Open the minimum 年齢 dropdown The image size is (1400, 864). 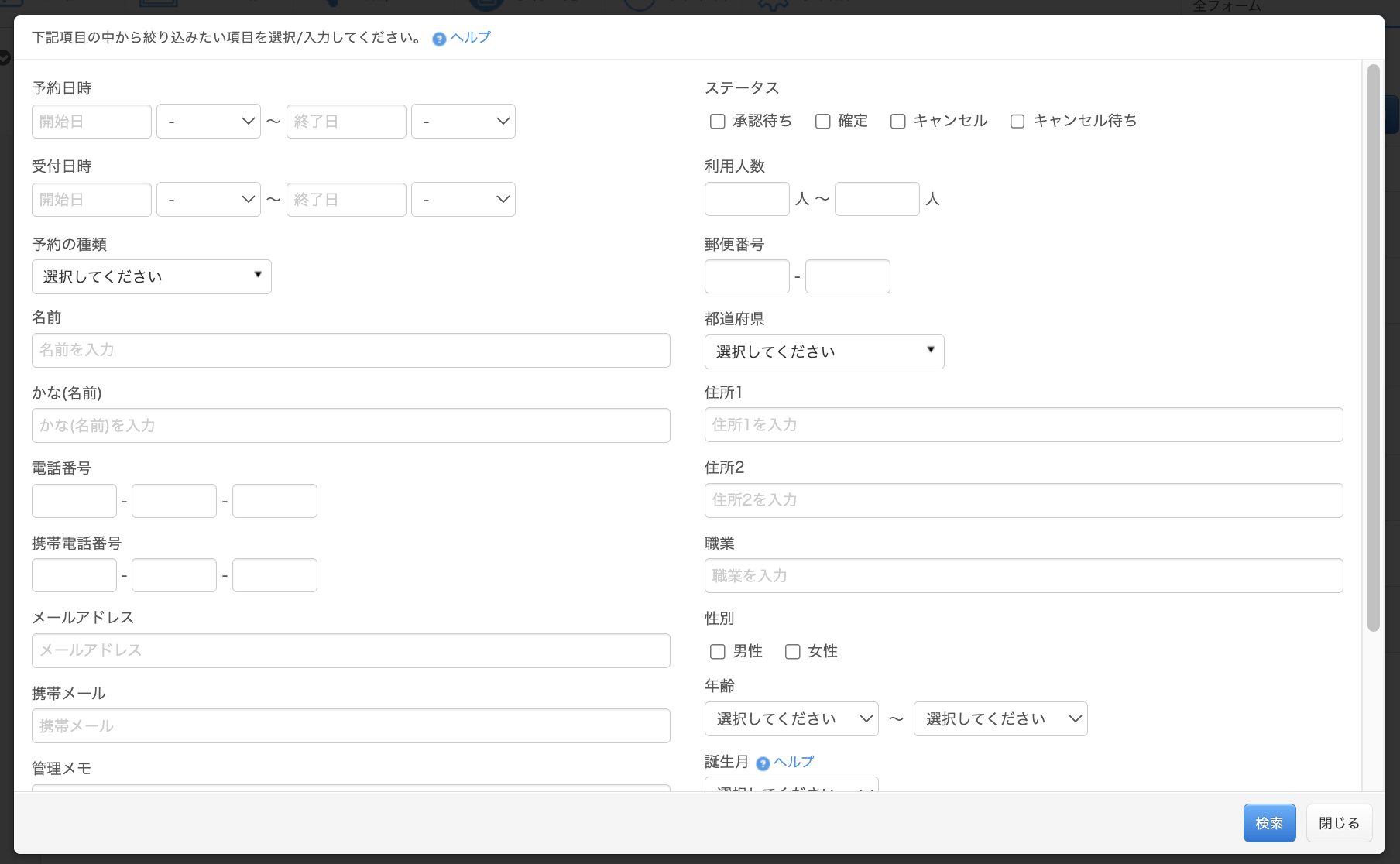coord(791,718)
